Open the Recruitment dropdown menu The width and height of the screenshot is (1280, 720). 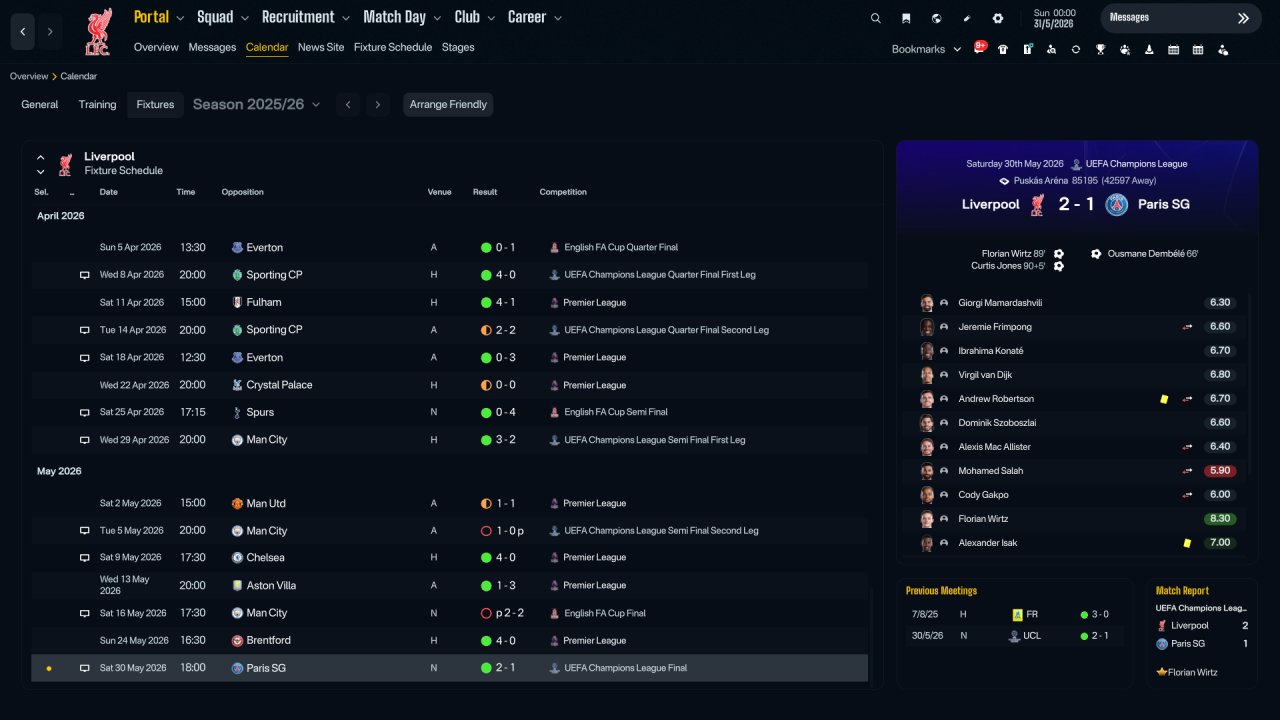point(306,17)
